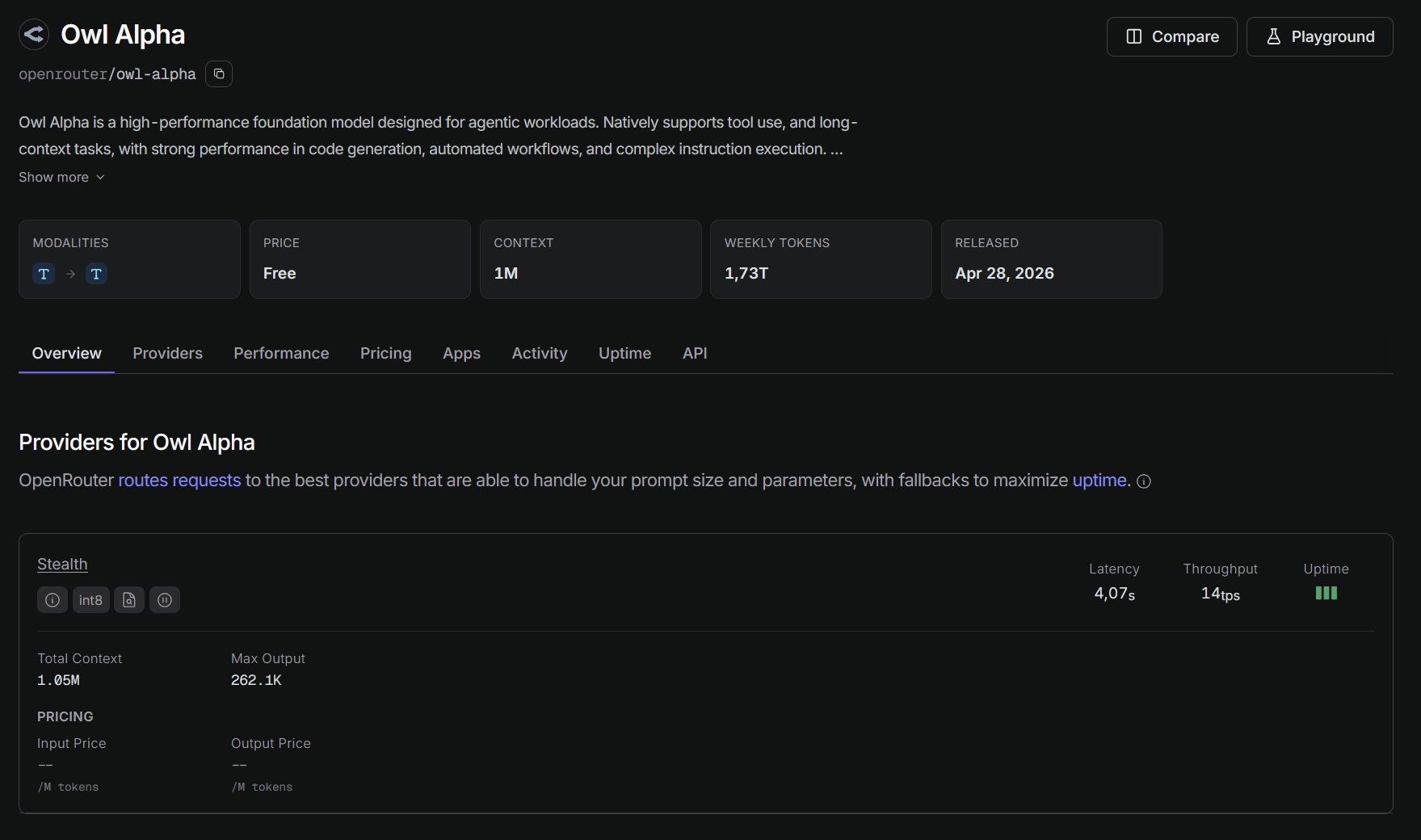Click the output text modality T icon
This screenshot has height=840, width=1421.
[x=96, y=274]
